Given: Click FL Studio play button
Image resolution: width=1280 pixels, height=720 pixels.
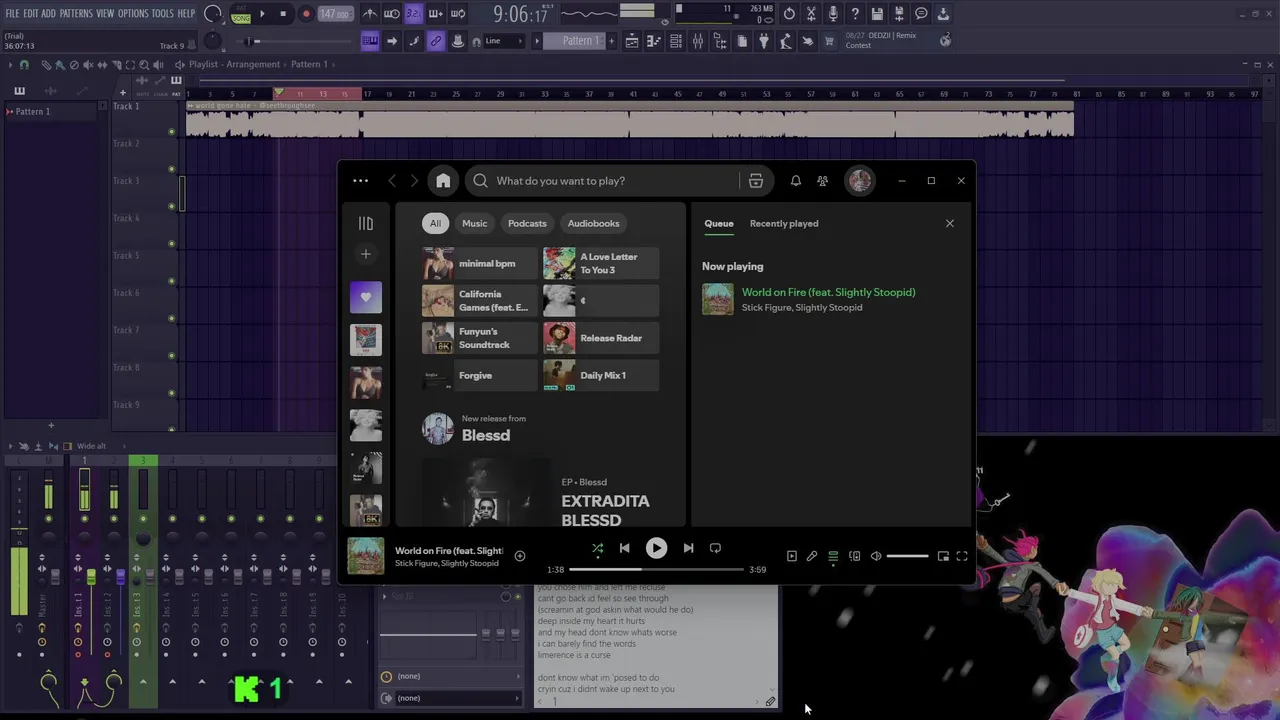Looking at the screenshot, I should 262,14.
